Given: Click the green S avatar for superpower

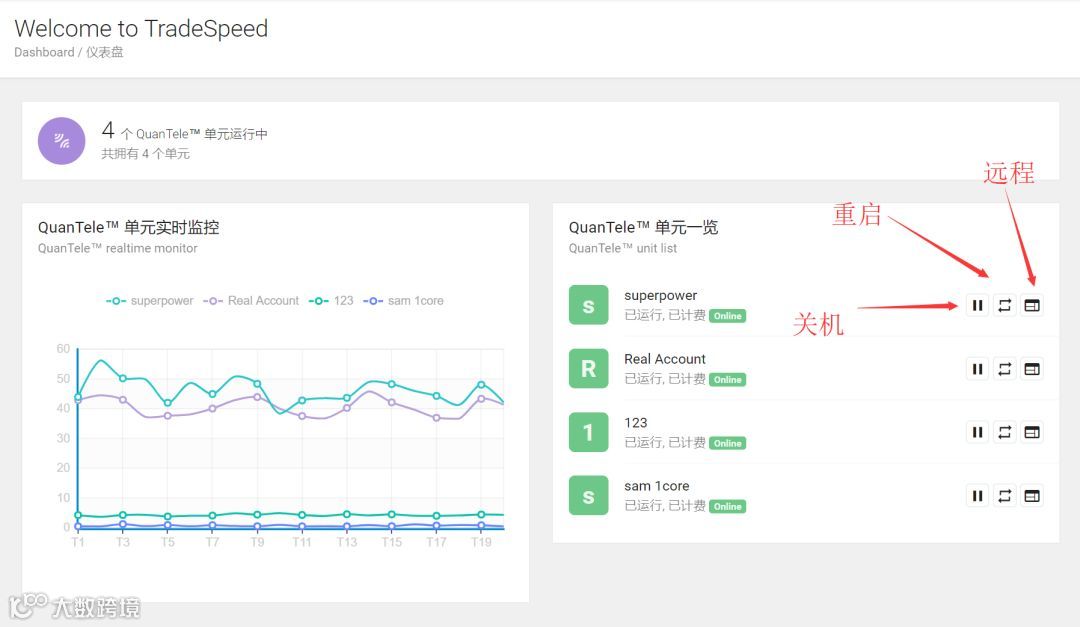Looking at the screenshot, I should [588, 305].
